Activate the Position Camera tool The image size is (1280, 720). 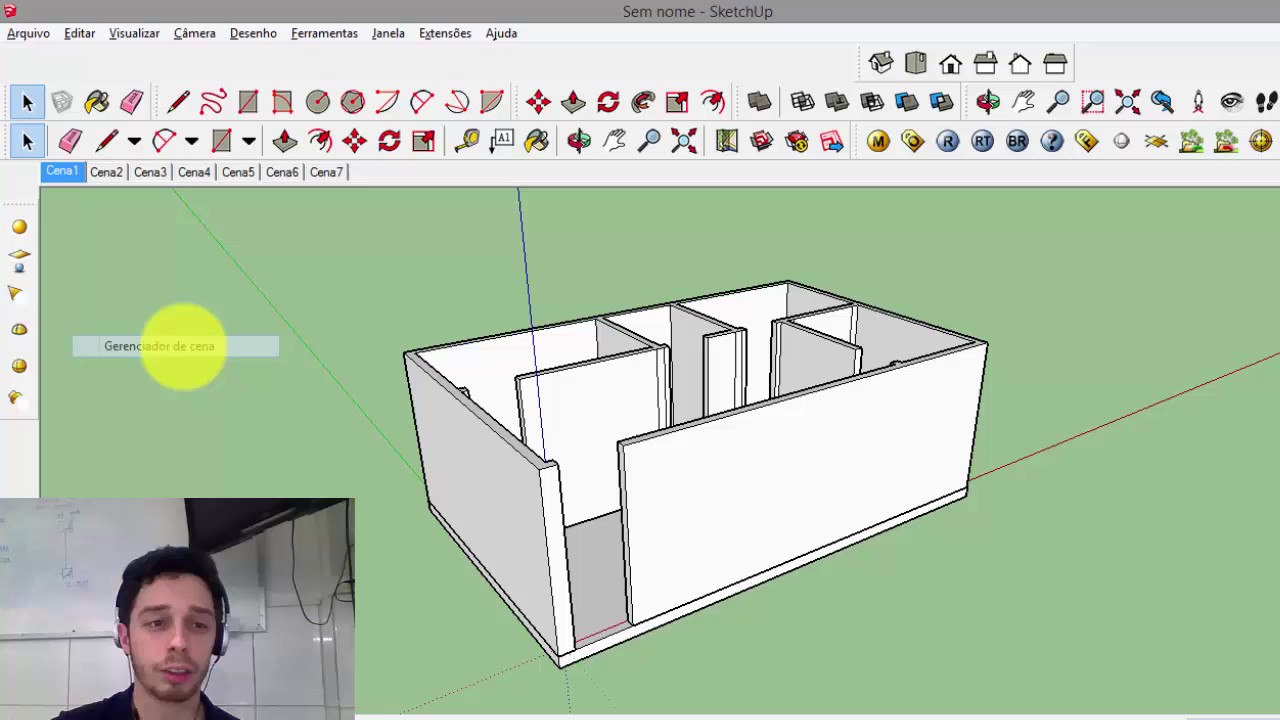pyautogui.click(x=1197, y=102)
